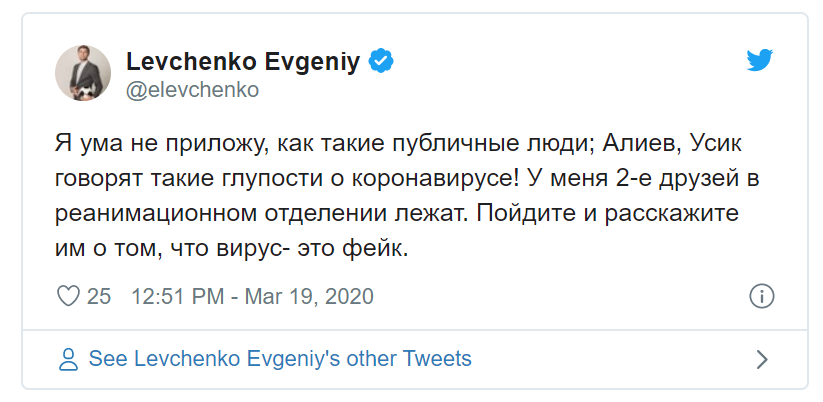Click the closing text это фейк

click(x=353, y=250)
